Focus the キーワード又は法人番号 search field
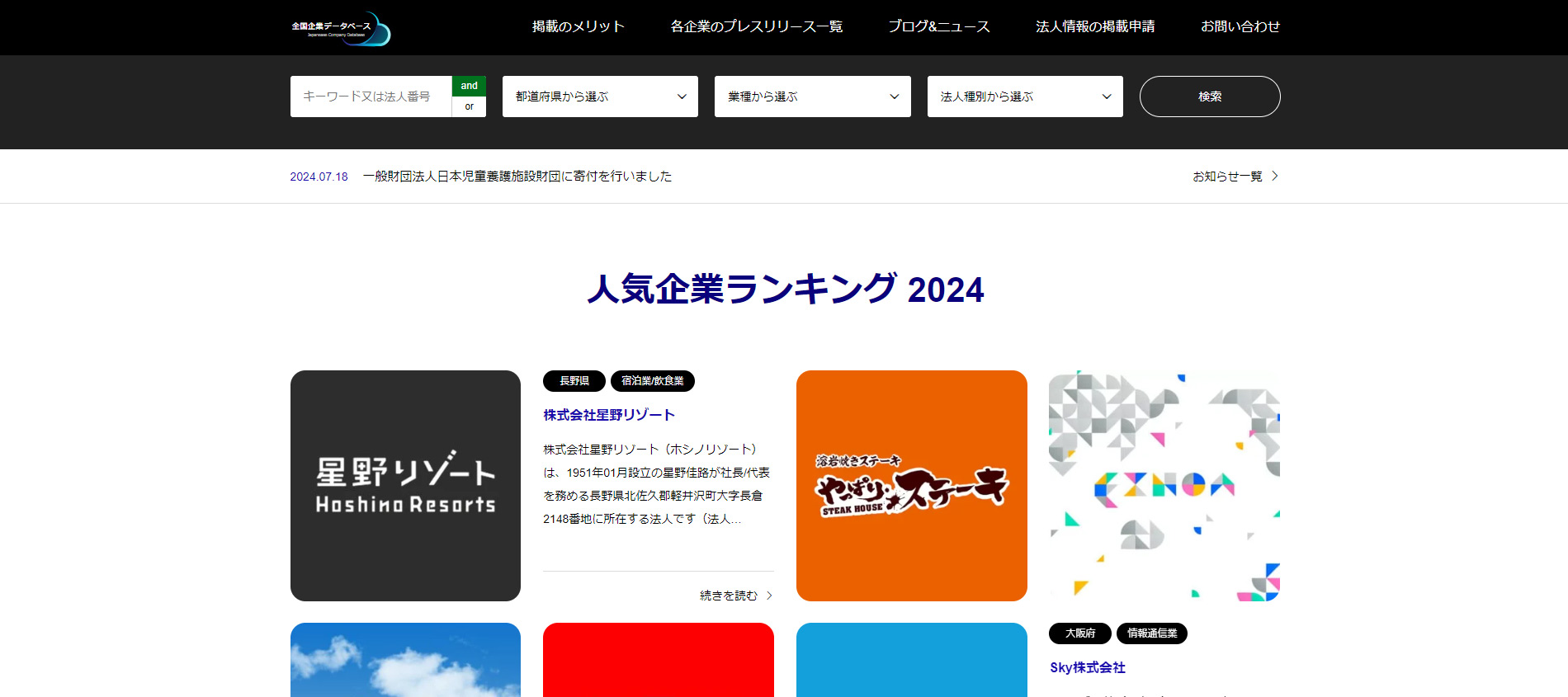Screen dimensions: 1568x697 tap(371, 97)
